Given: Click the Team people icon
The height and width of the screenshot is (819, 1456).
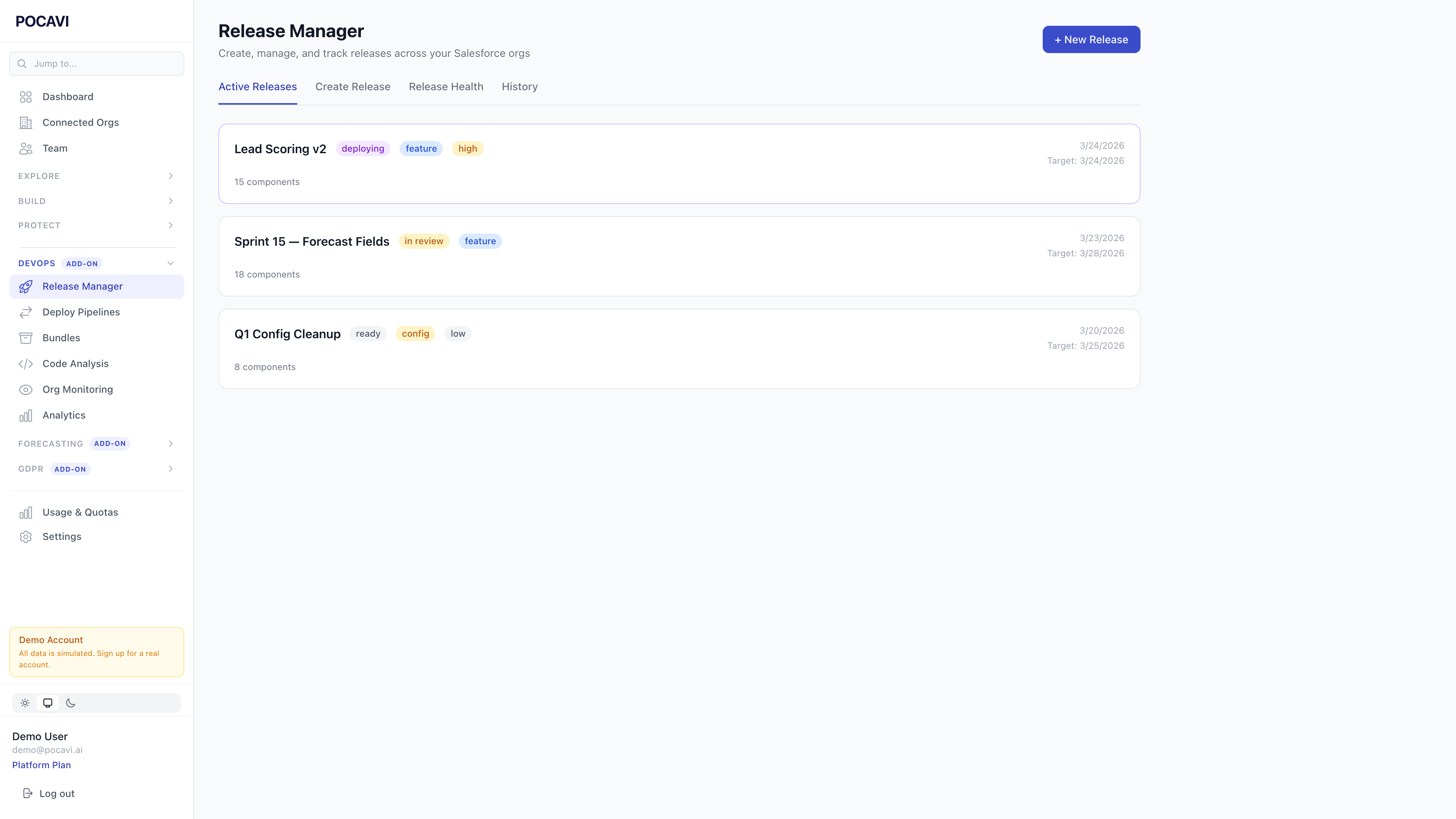Looking at the screenshot, I should pyautogui.click(x=25, y=149).
